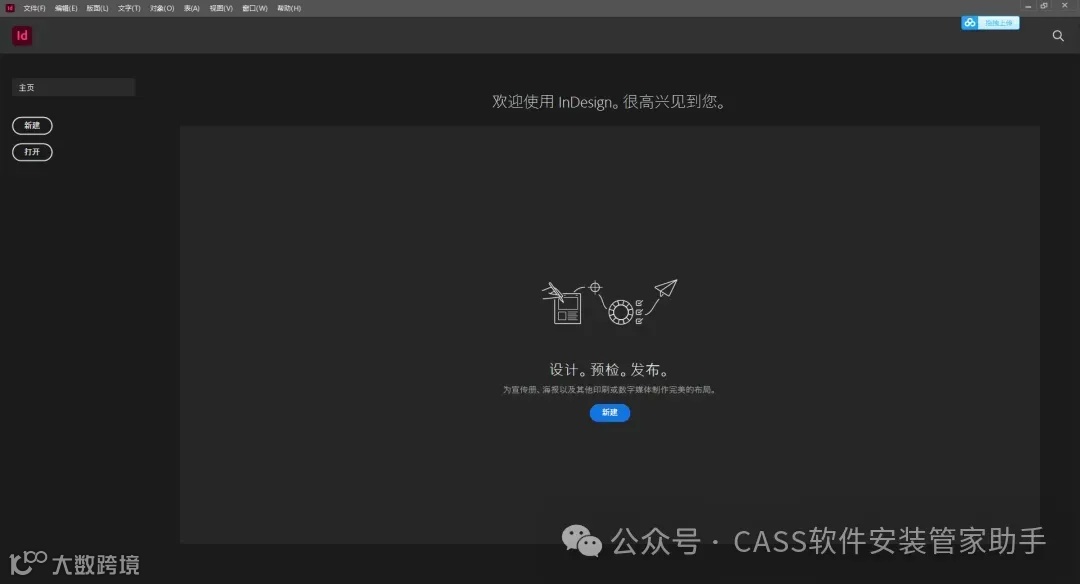
Task: Open the 帮助(H) menu
Action: (289, 8)
